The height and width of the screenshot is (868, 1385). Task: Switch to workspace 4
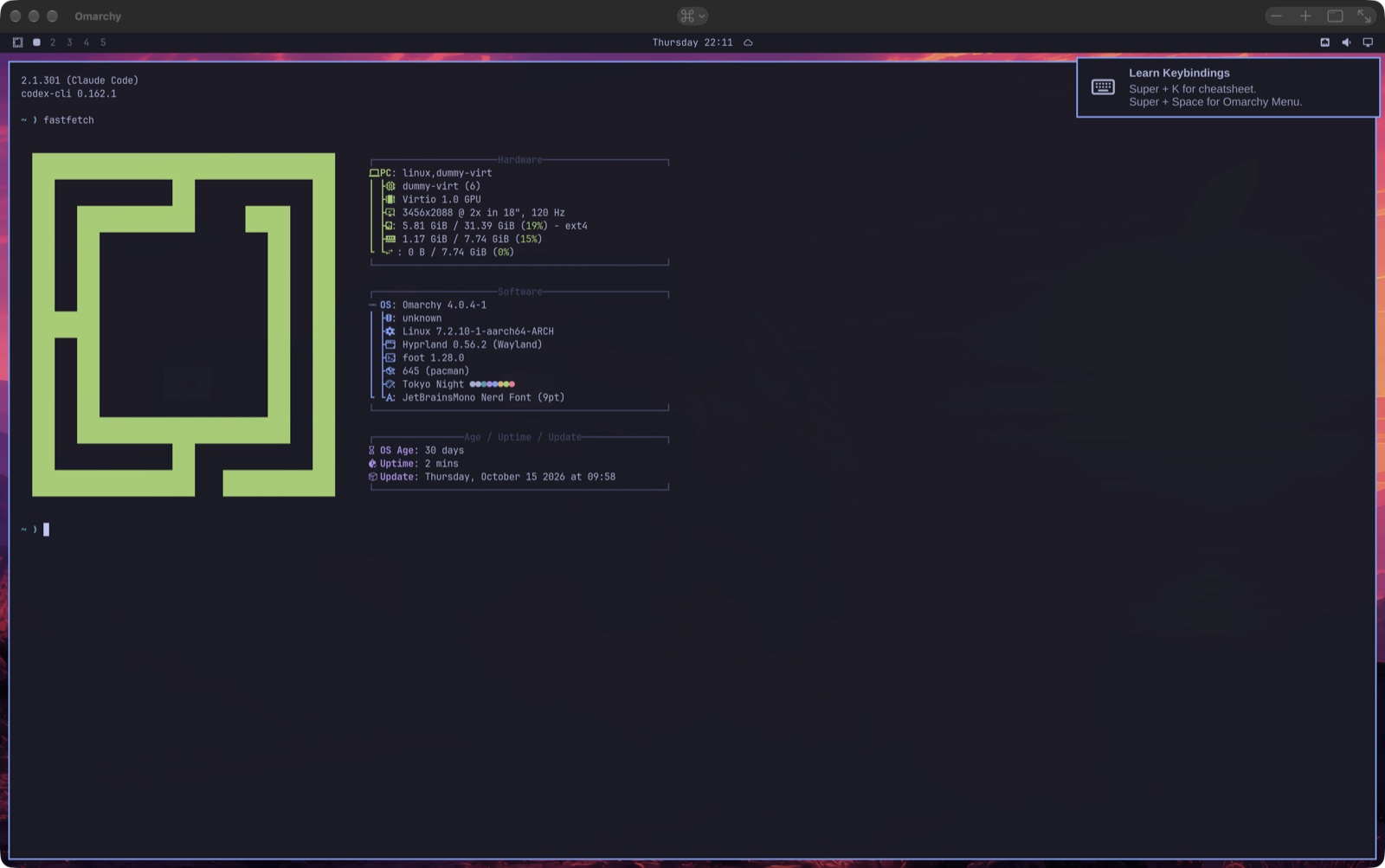[87, 42]
